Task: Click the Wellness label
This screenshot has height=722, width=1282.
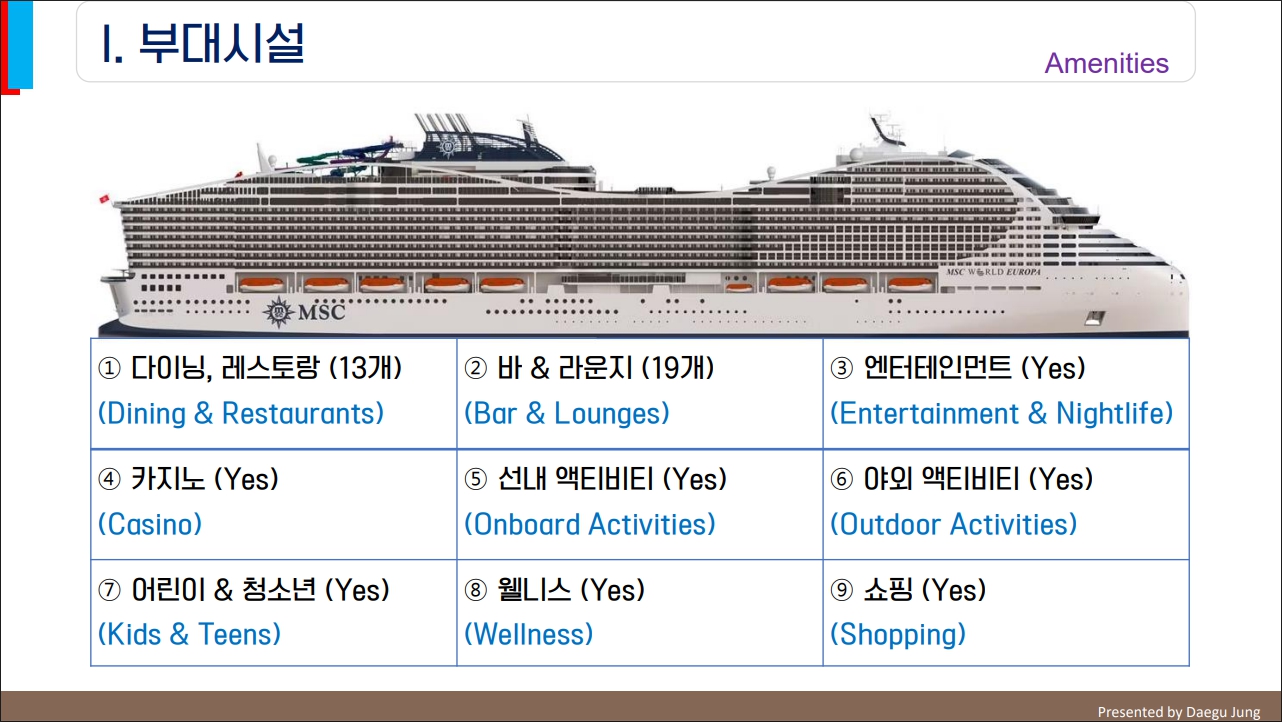Action: pyautogui.click(x=528, y=634)
